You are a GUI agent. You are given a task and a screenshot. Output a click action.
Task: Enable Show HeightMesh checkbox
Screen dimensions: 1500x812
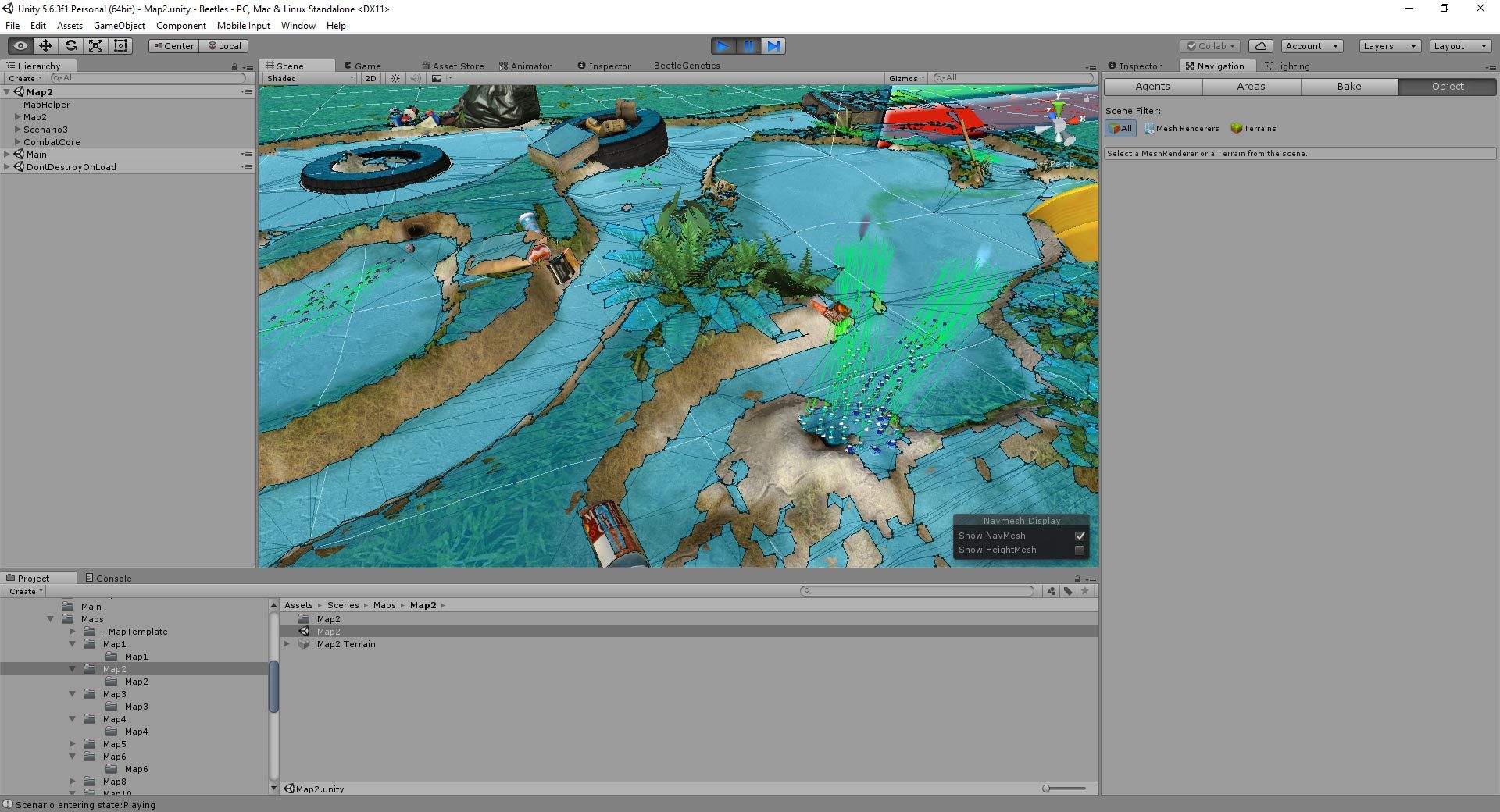[1080, 550]
